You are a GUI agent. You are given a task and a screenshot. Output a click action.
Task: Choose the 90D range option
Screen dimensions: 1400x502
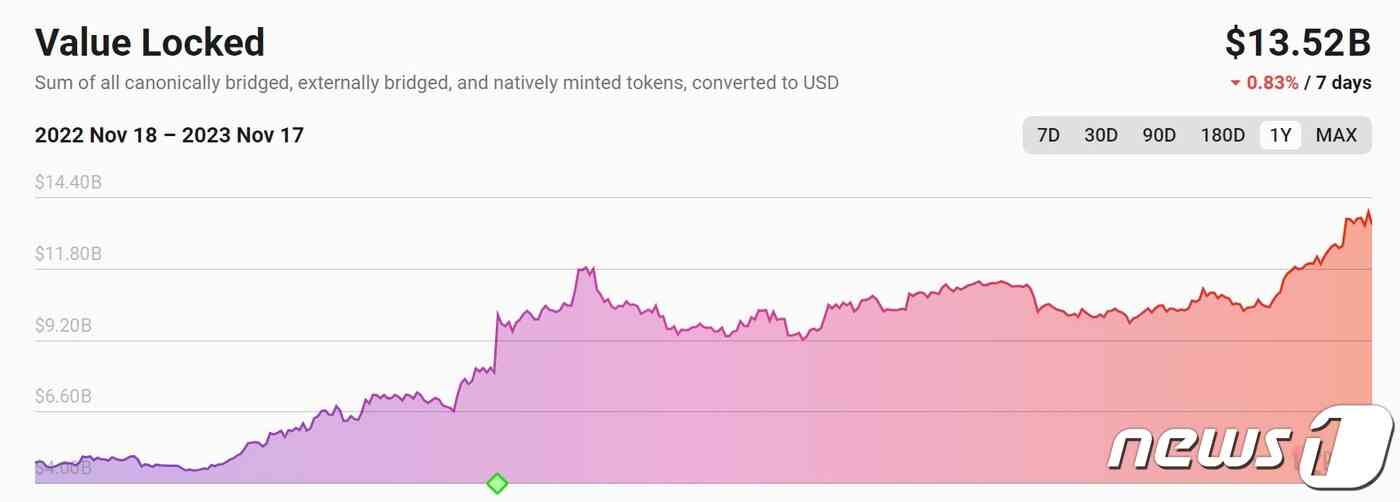(x=1159, y=135)
